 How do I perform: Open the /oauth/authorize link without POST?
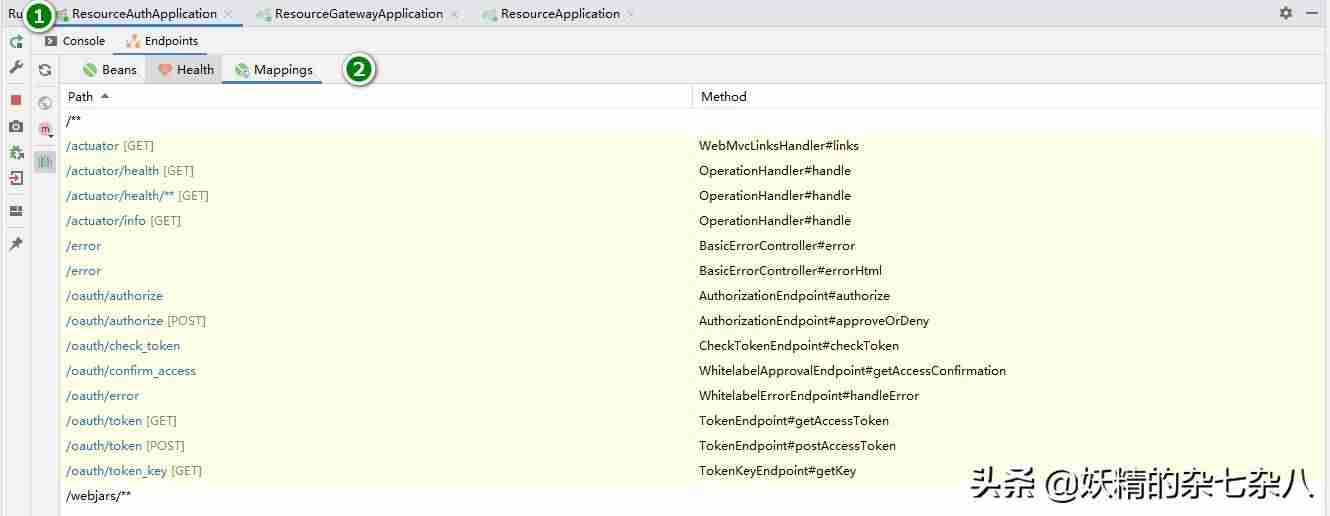[x=114, y=296]
